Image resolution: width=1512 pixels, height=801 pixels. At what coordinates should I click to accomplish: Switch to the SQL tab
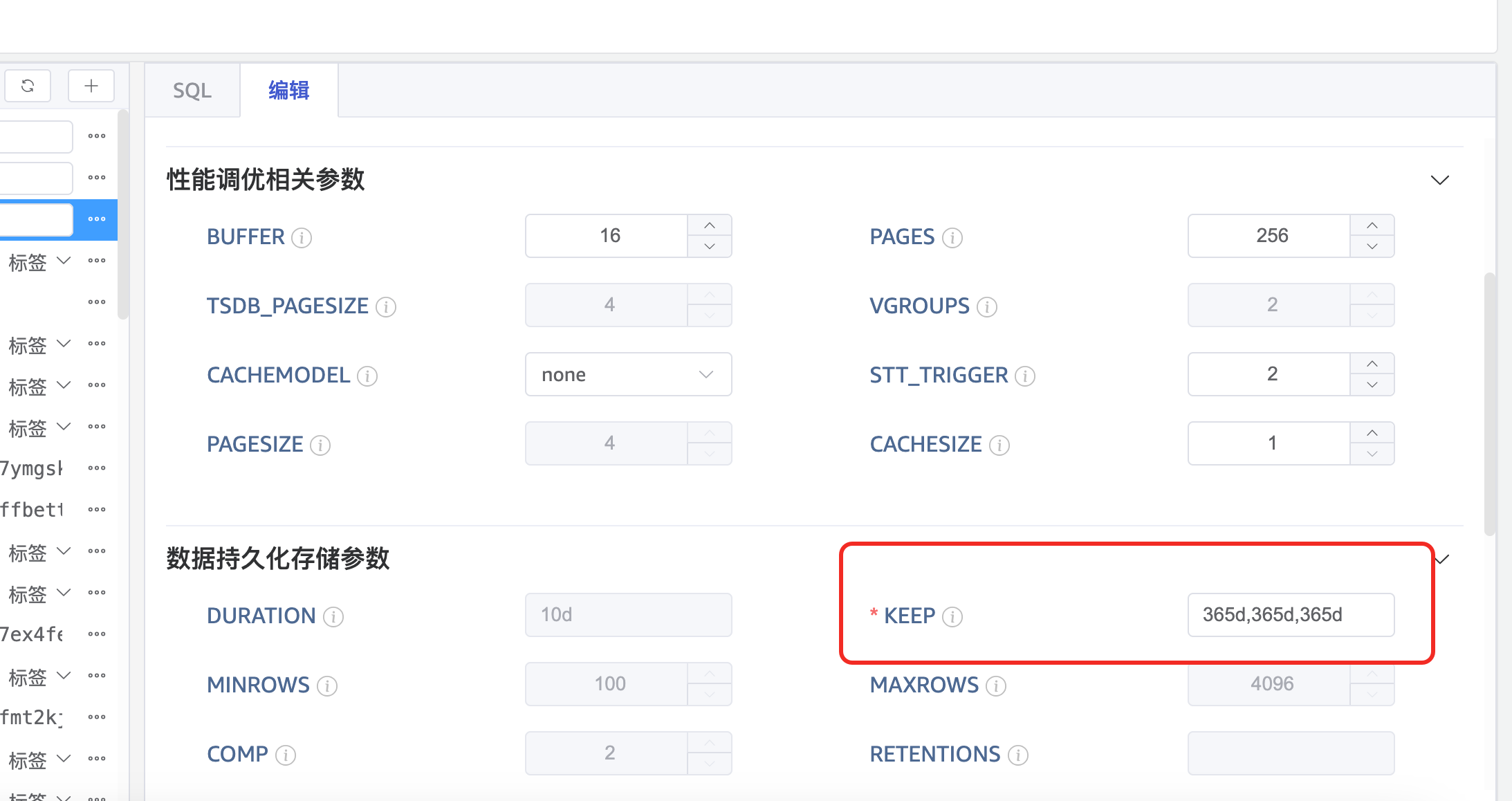tap(192, 91)
